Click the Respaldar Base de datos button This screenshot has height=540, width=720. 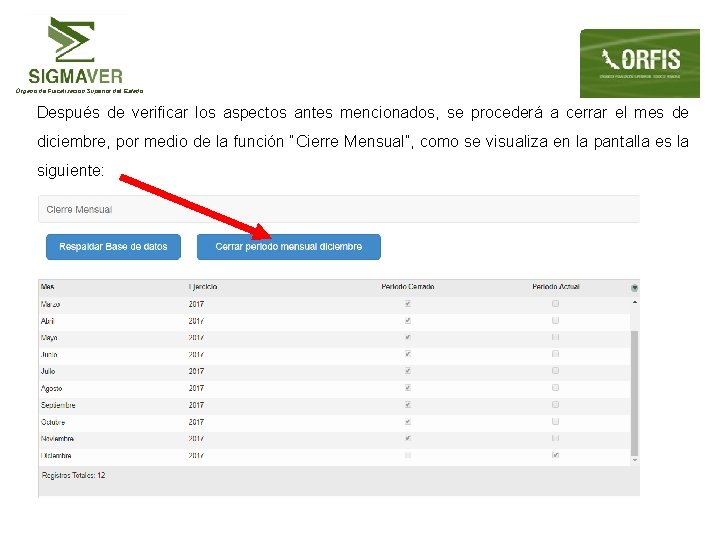[113, 247]
